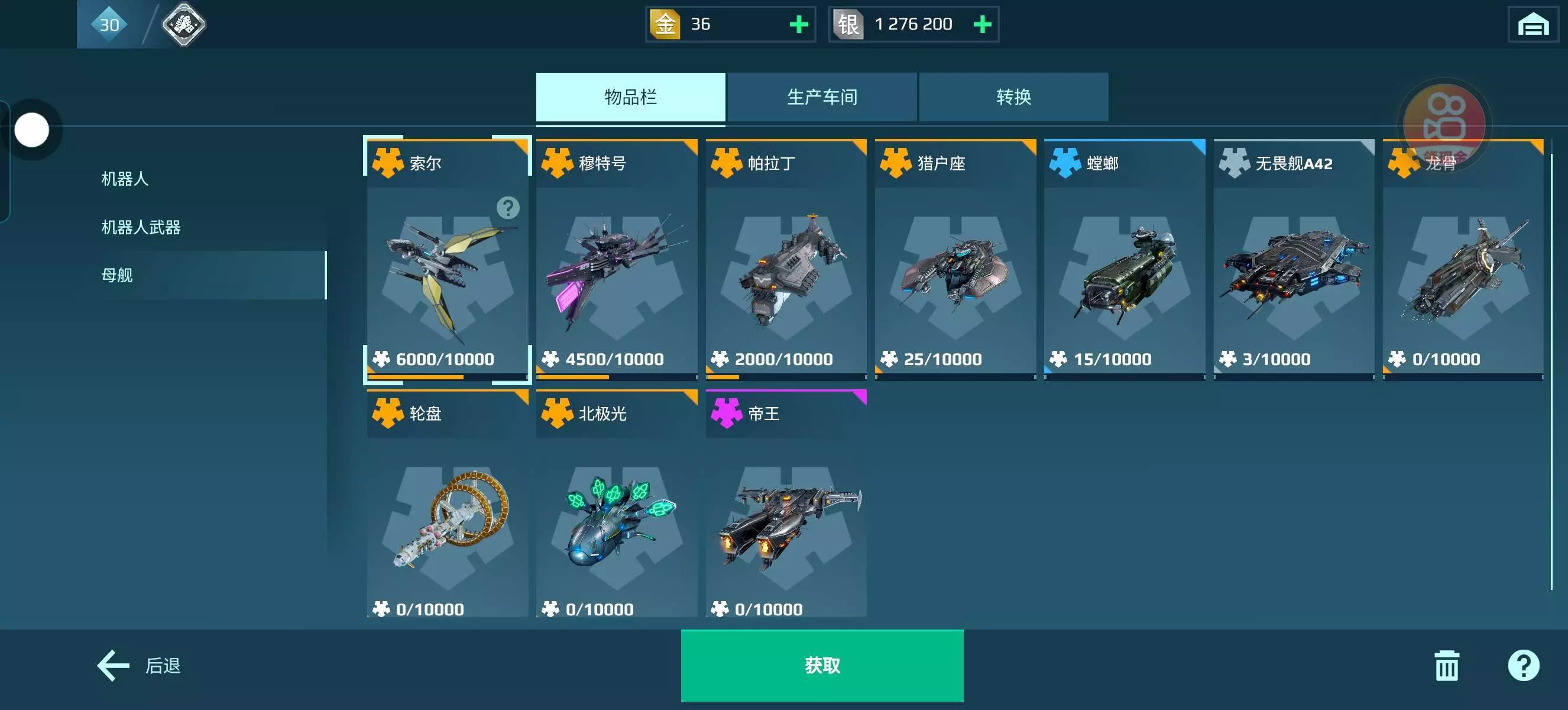
Task: Select the 物品栏 tab
Action: pyautogui.click(x=631, y=97)
